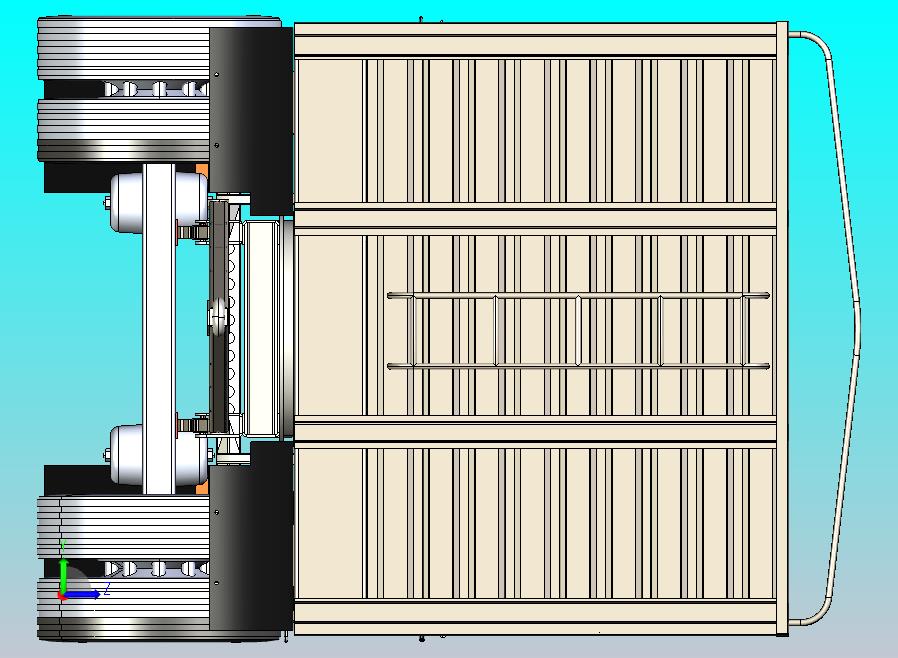Screen dimensions: 898x658
Task: Select the ladder lying on the deck
Action: pyautogui.click(x=578, y=330)
